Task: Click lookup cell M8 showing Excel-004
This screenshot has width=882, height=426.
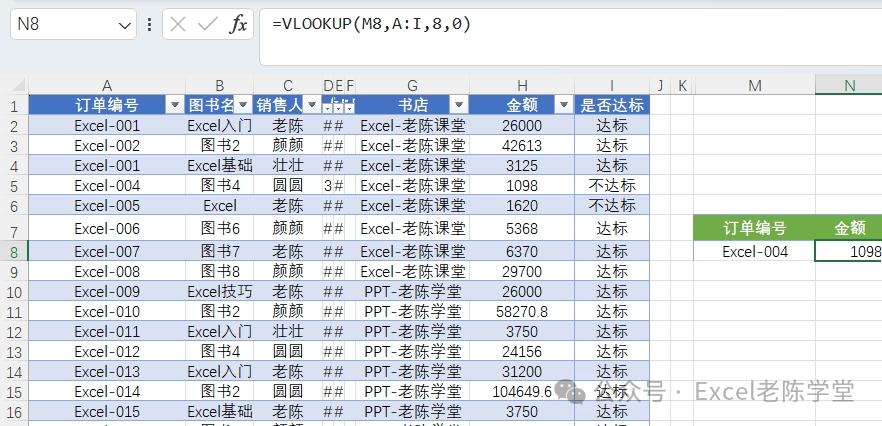Action: pyautogui.click(x=754, y=251)
